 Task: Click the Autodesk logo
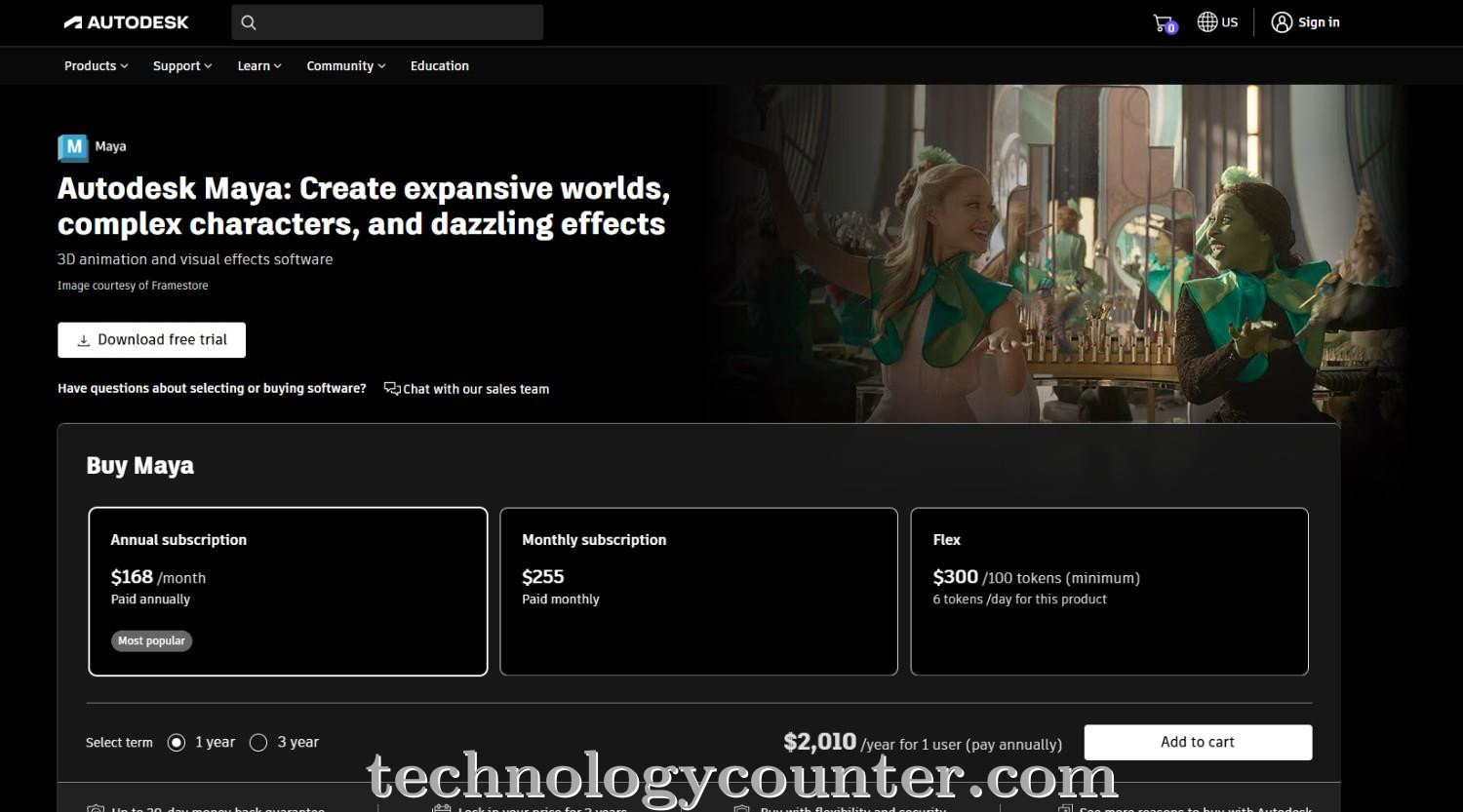coord(125,21)
